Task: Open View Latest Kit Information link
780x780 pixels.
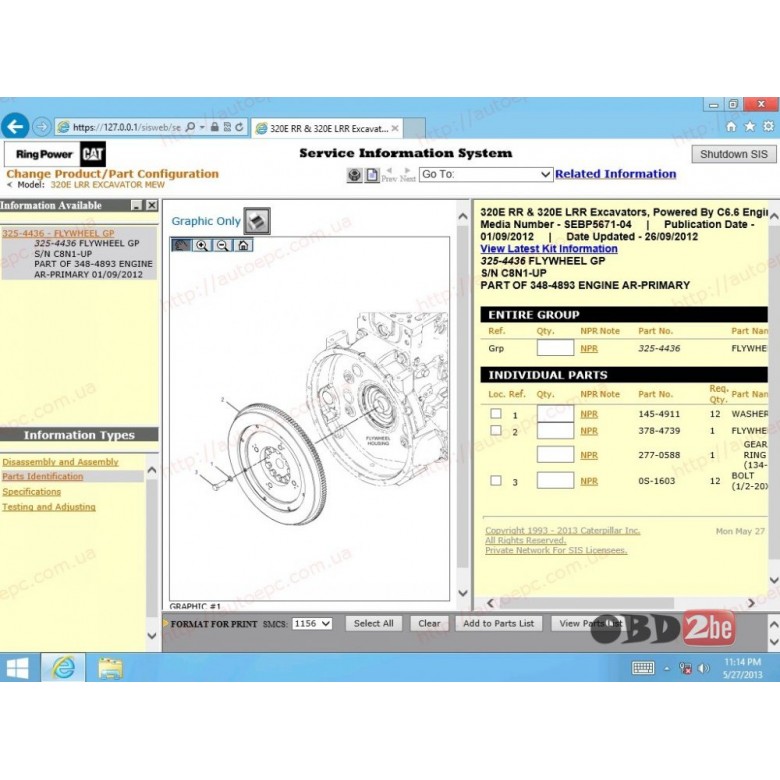Action: 549,249
